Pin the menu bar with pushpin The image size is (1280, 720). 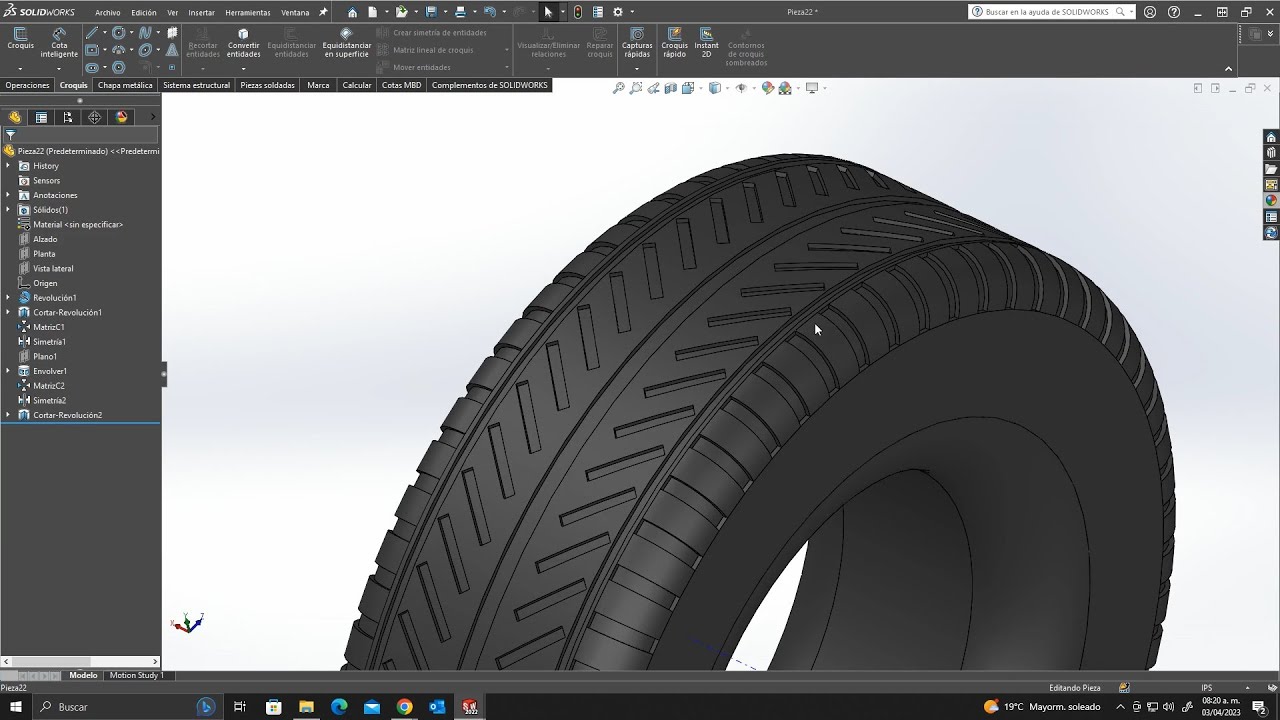point(323,12)
